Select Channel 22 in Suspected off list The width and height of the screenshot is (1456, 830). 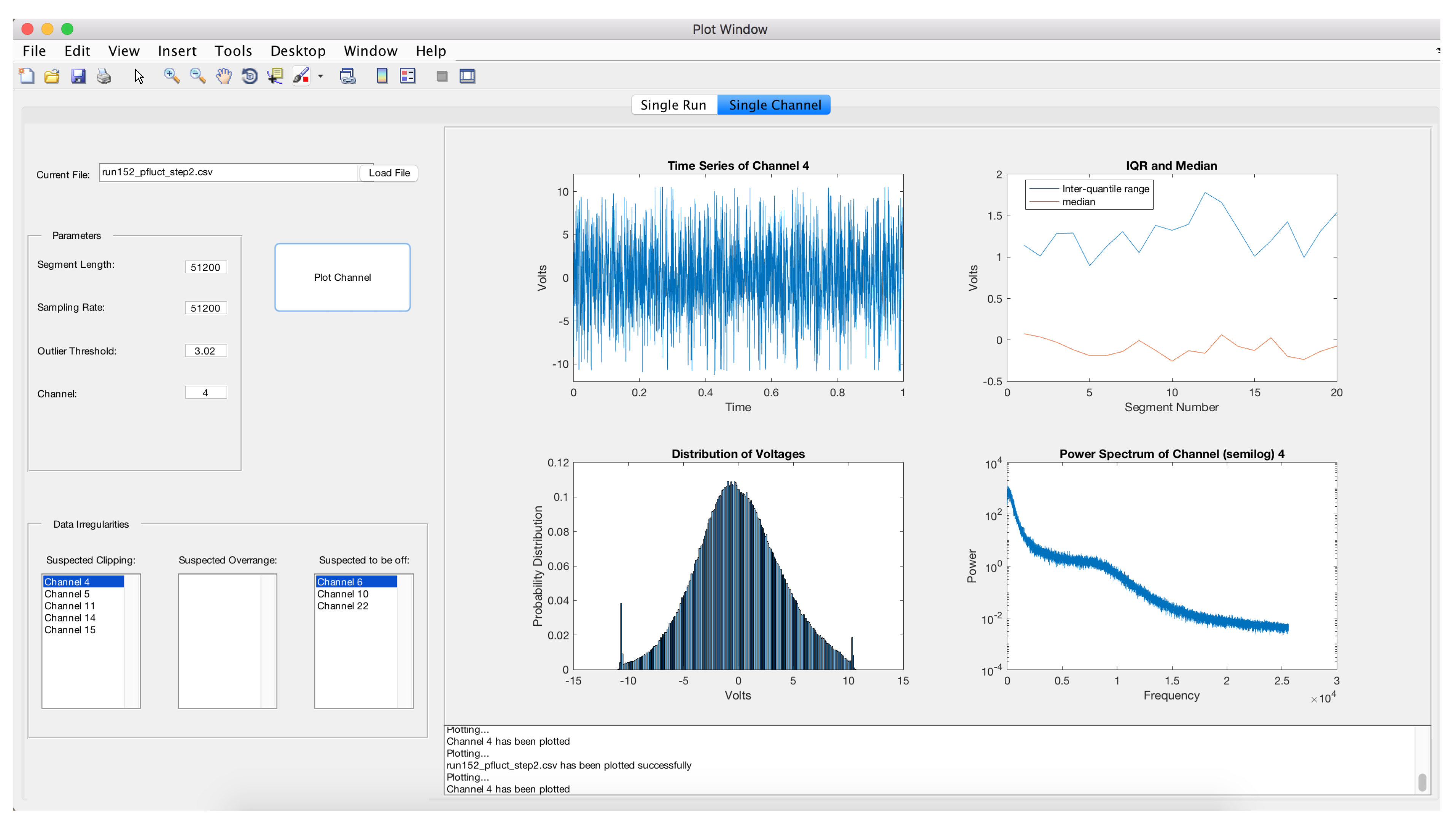[343, 606]
